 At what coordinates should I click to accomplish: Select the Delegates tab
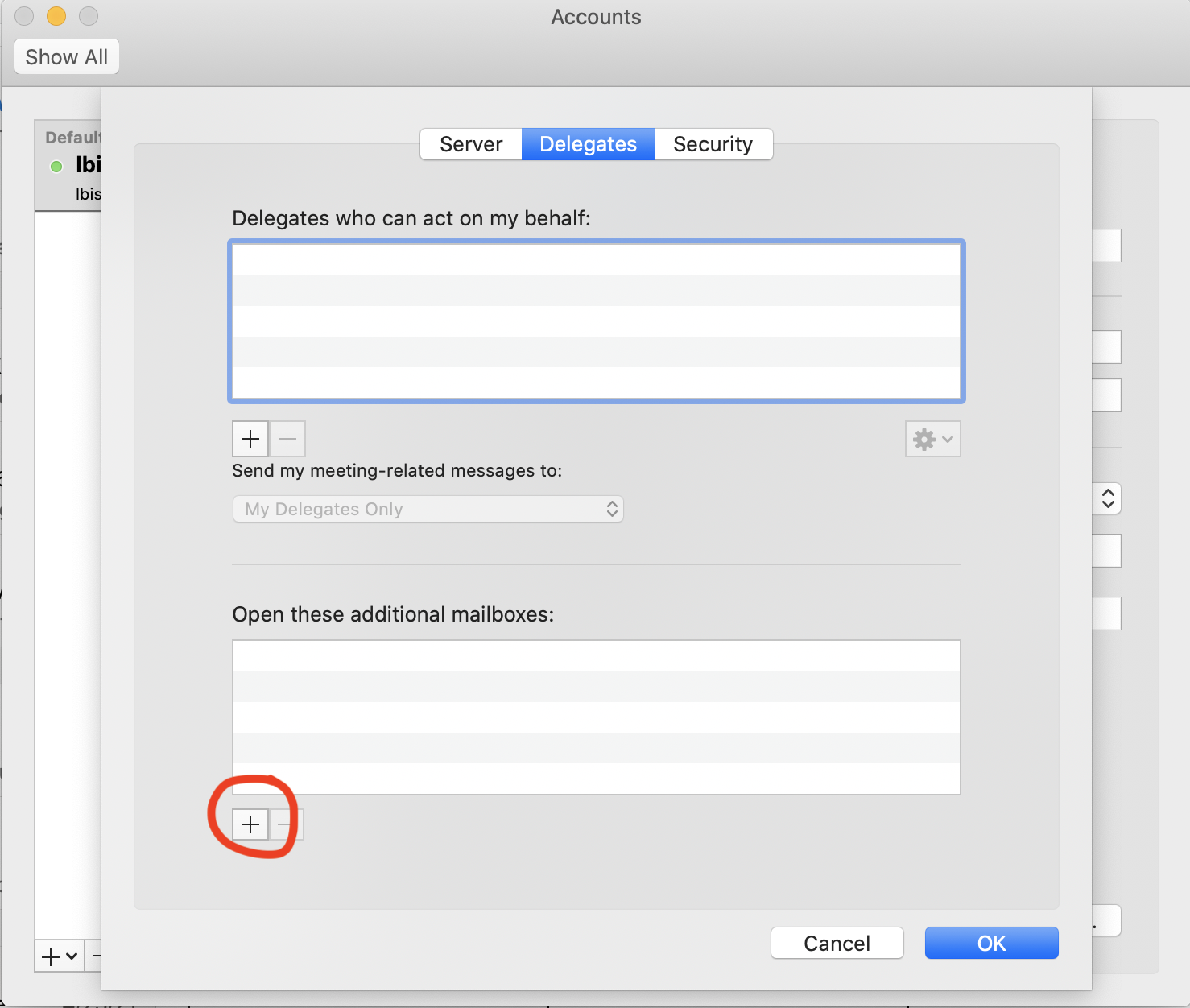(588, 144)
